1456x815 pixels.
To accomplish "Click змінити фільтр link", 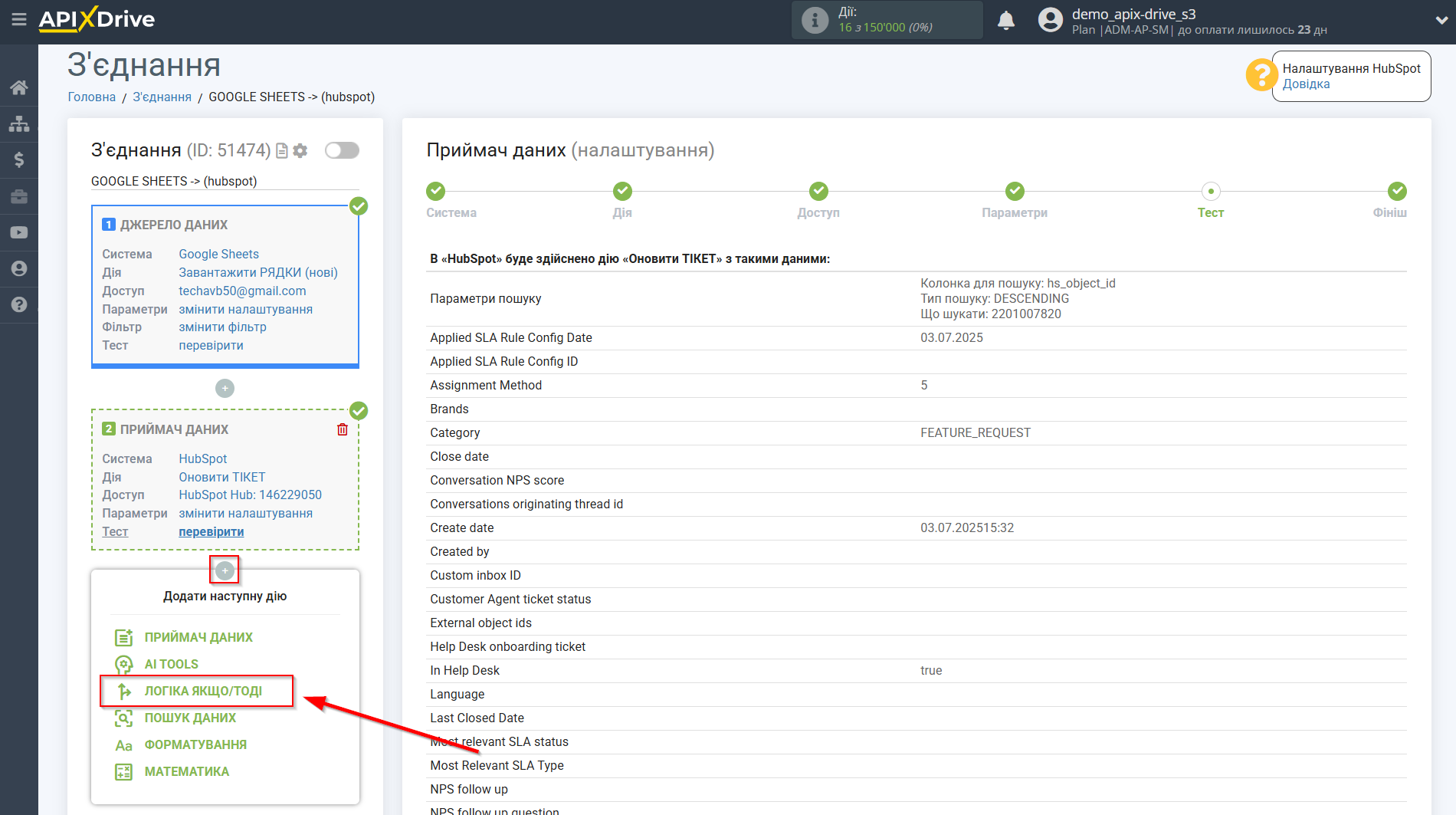I will pos(222,327).
